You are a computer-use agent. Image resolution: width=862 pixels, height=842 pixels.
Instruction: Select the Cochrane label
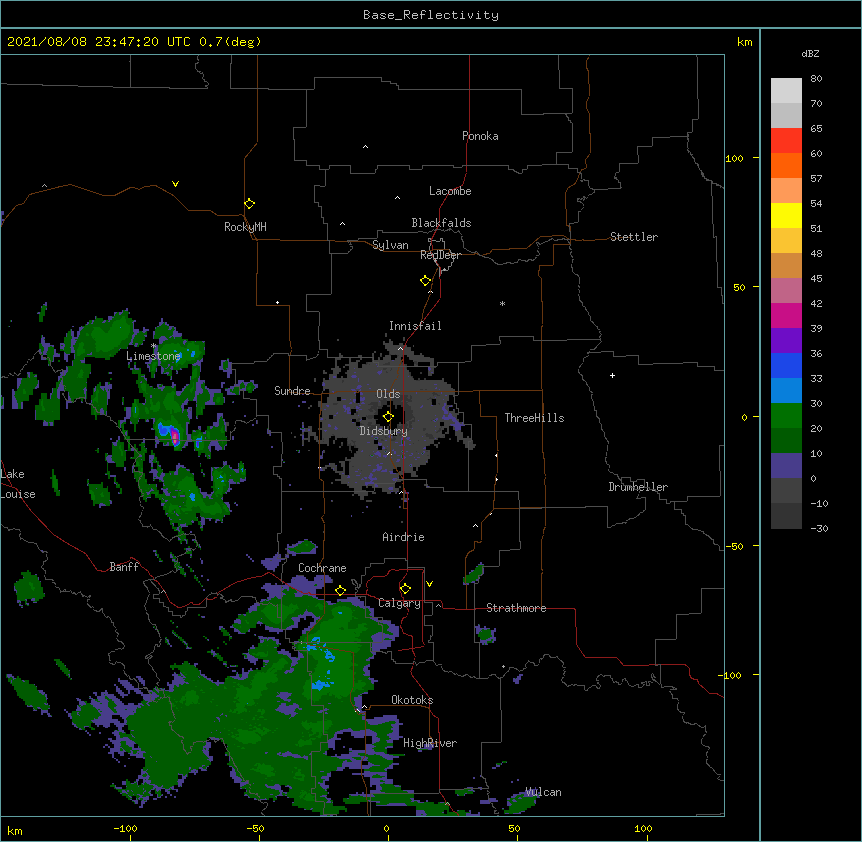[x=322, y=568]
